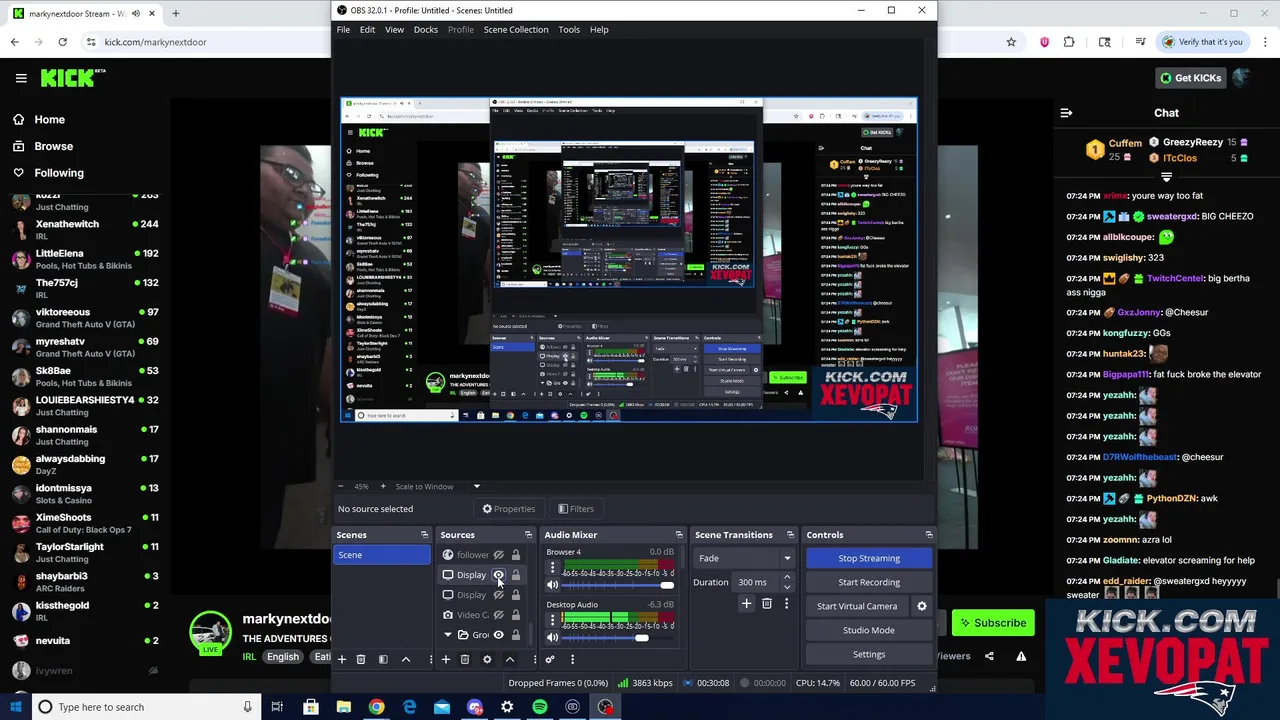Open File menu in OBS
Viewport: 1280px width, 720px height.
coord(343,29)
